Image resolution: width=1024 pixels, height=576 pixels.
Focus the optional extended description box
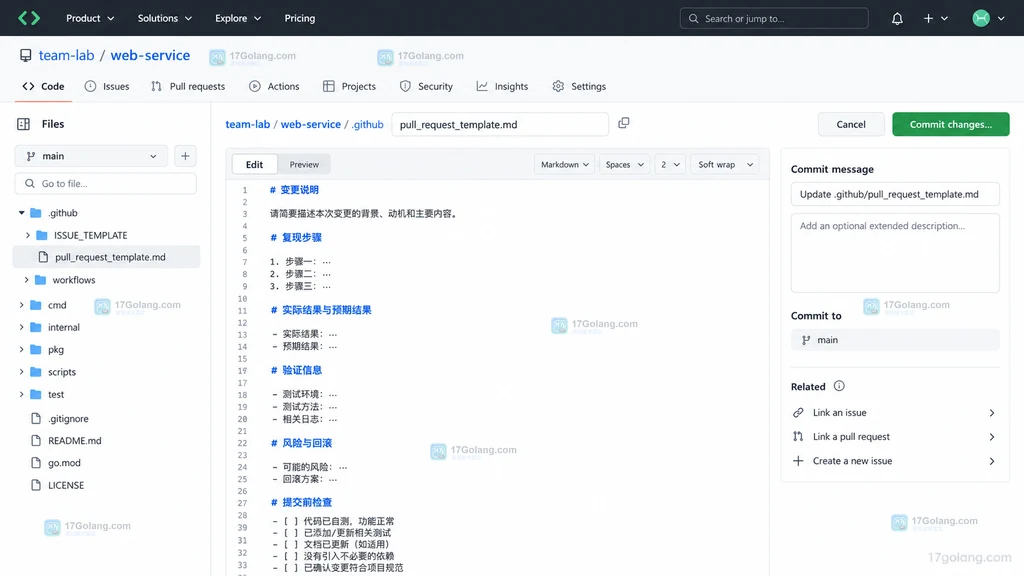[895, 253]
